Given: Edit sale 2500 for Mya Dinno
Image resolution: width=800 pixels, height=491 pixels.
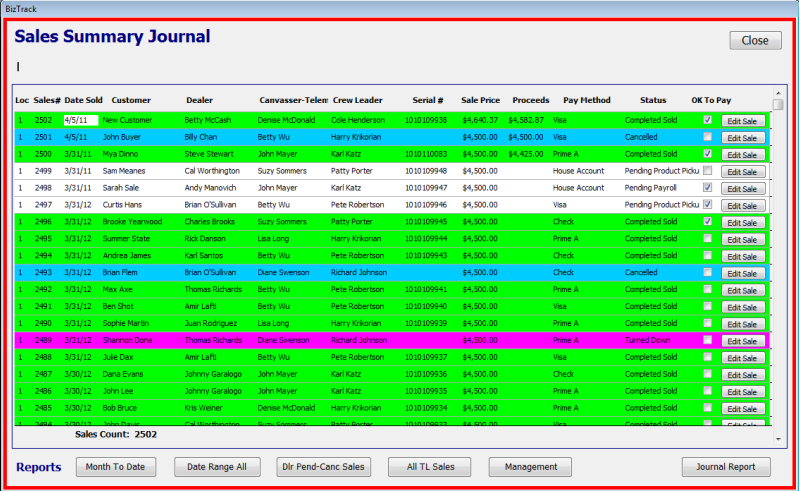Looking at the screenshot, I should tap(743, 155).
